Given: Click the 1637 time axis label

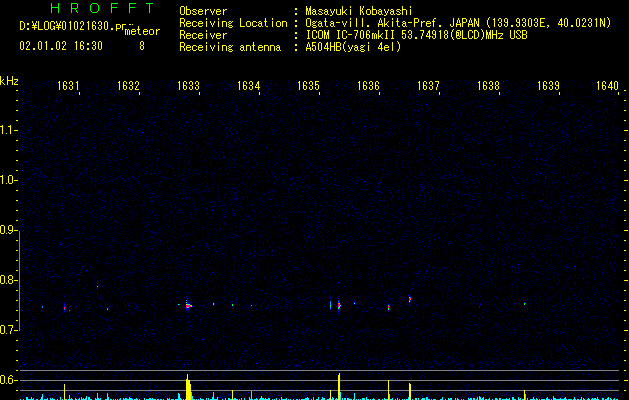Looking at the screenshot, I should (x=428, y=86).
